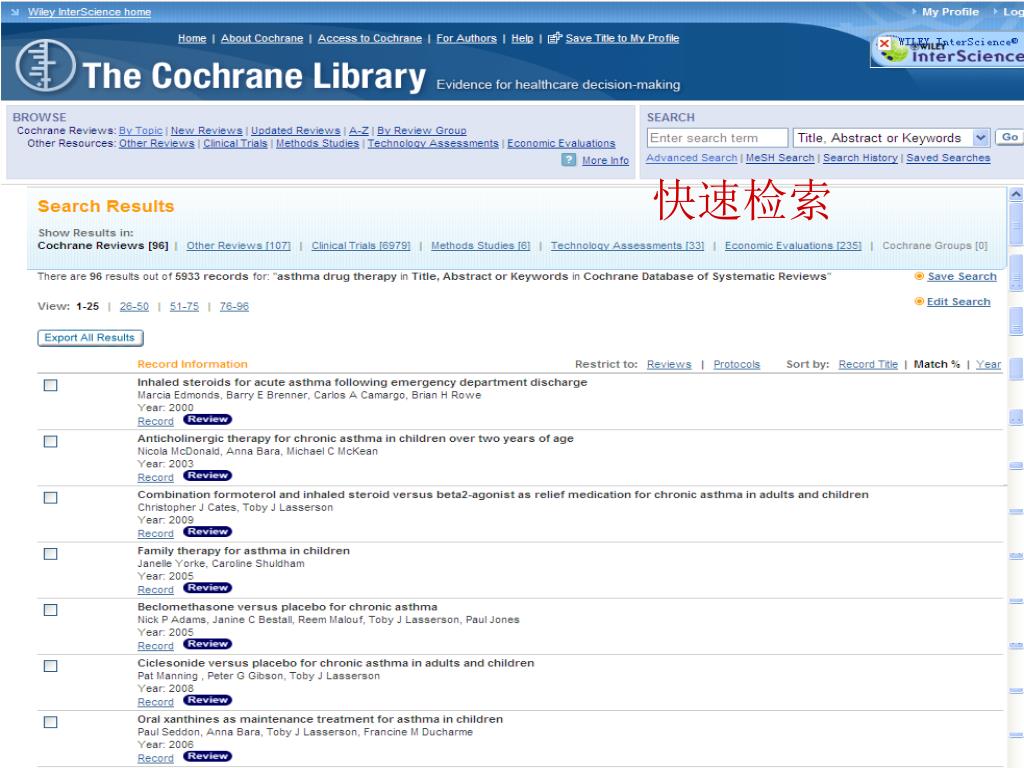Click the orange Edit Search bullet icon
The image size is (1024, 768).
tap(919, 302)
